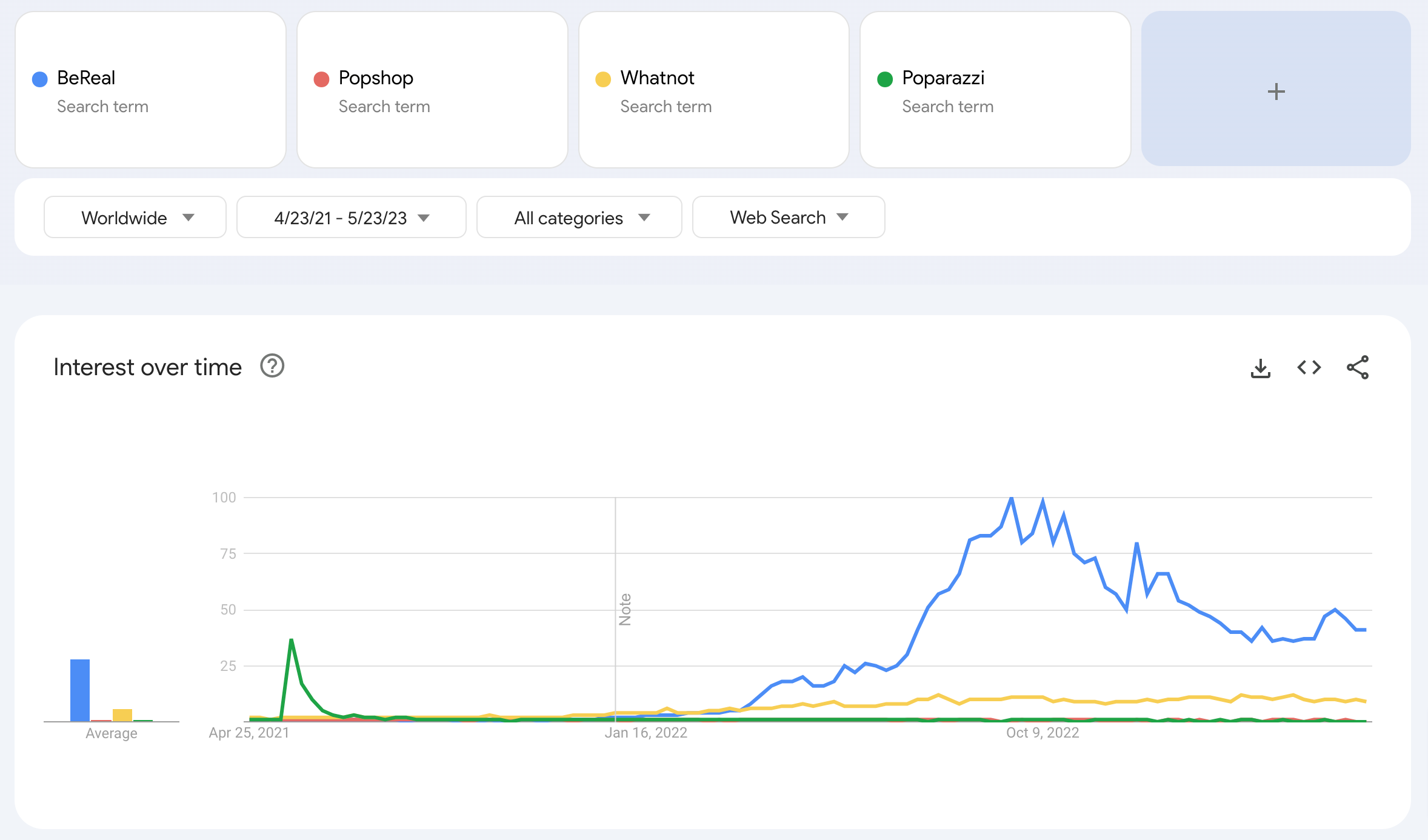Select the Poparazzi search term
The image size is (1428, 840).
coord(943,78)
